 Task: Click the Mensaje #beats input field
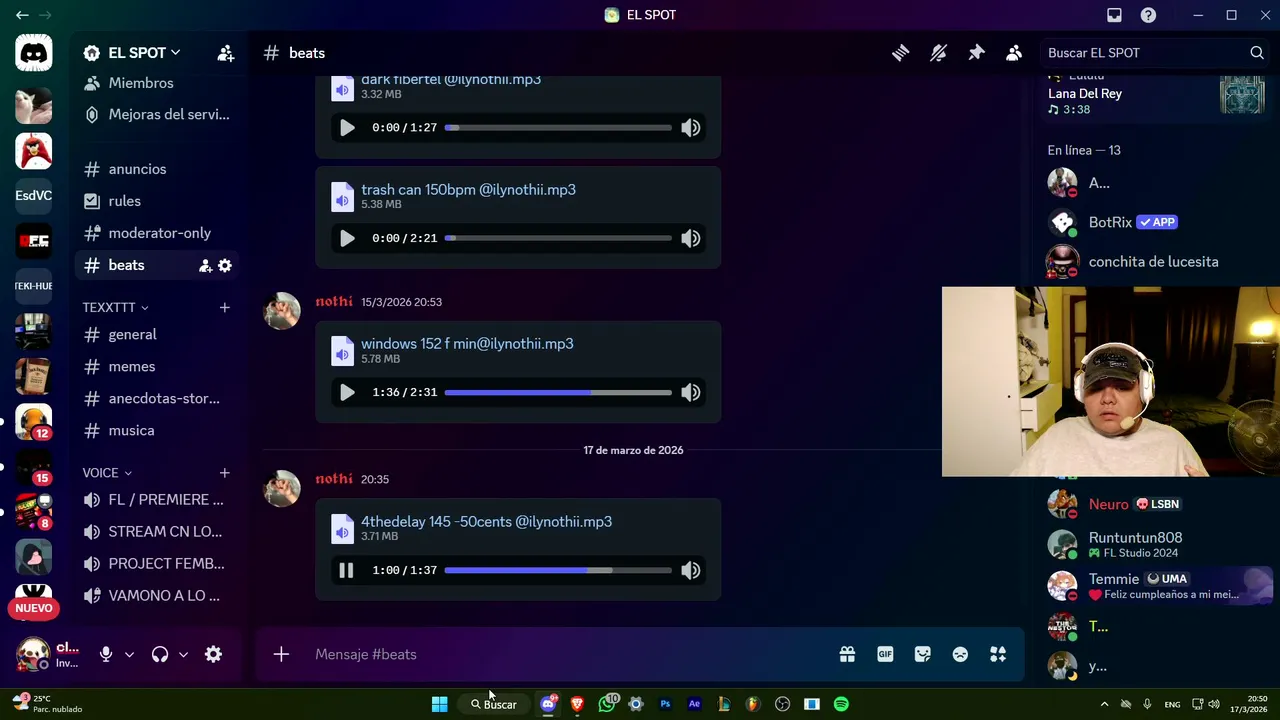pos(570,654)
